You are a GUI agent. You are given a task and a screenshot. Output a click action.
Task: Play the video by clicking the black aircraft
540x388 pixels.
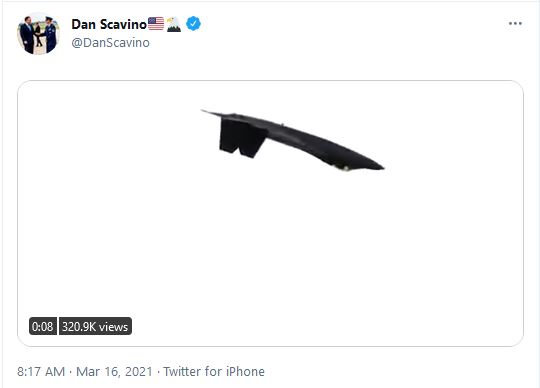[x=293, y=140]
